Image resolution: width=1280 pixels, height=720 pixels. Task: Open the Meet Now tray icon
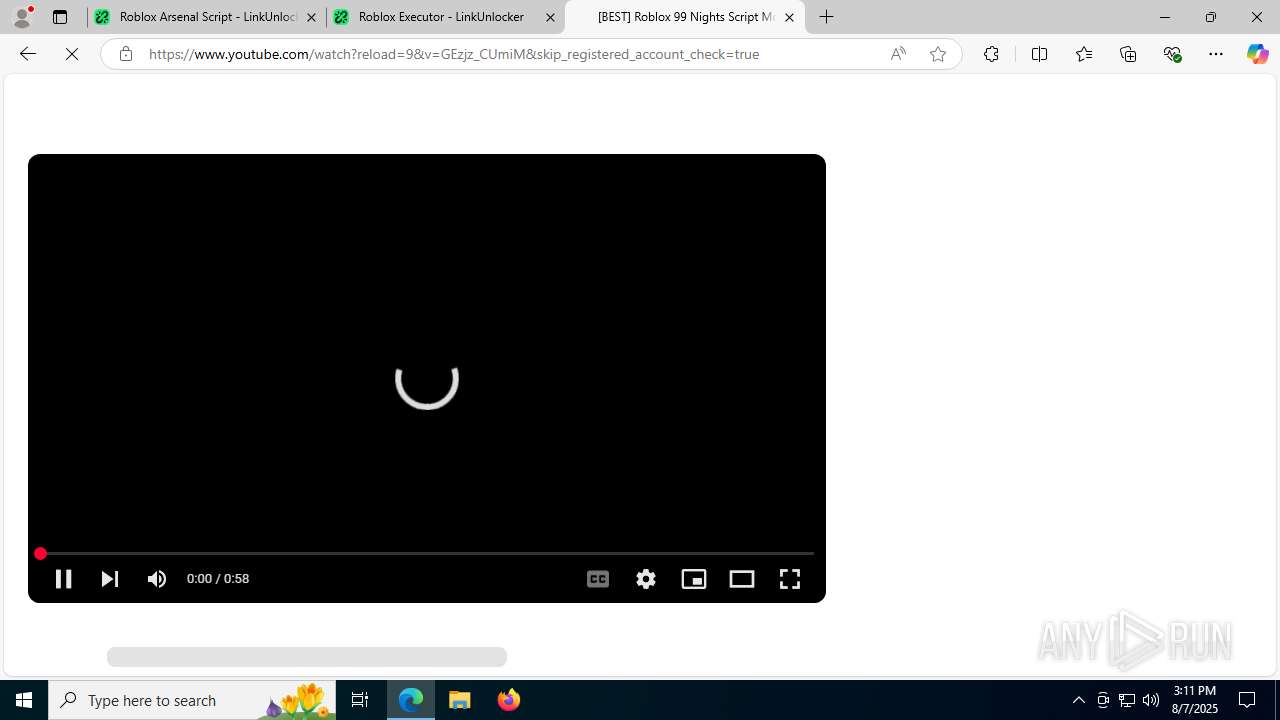1103,700
